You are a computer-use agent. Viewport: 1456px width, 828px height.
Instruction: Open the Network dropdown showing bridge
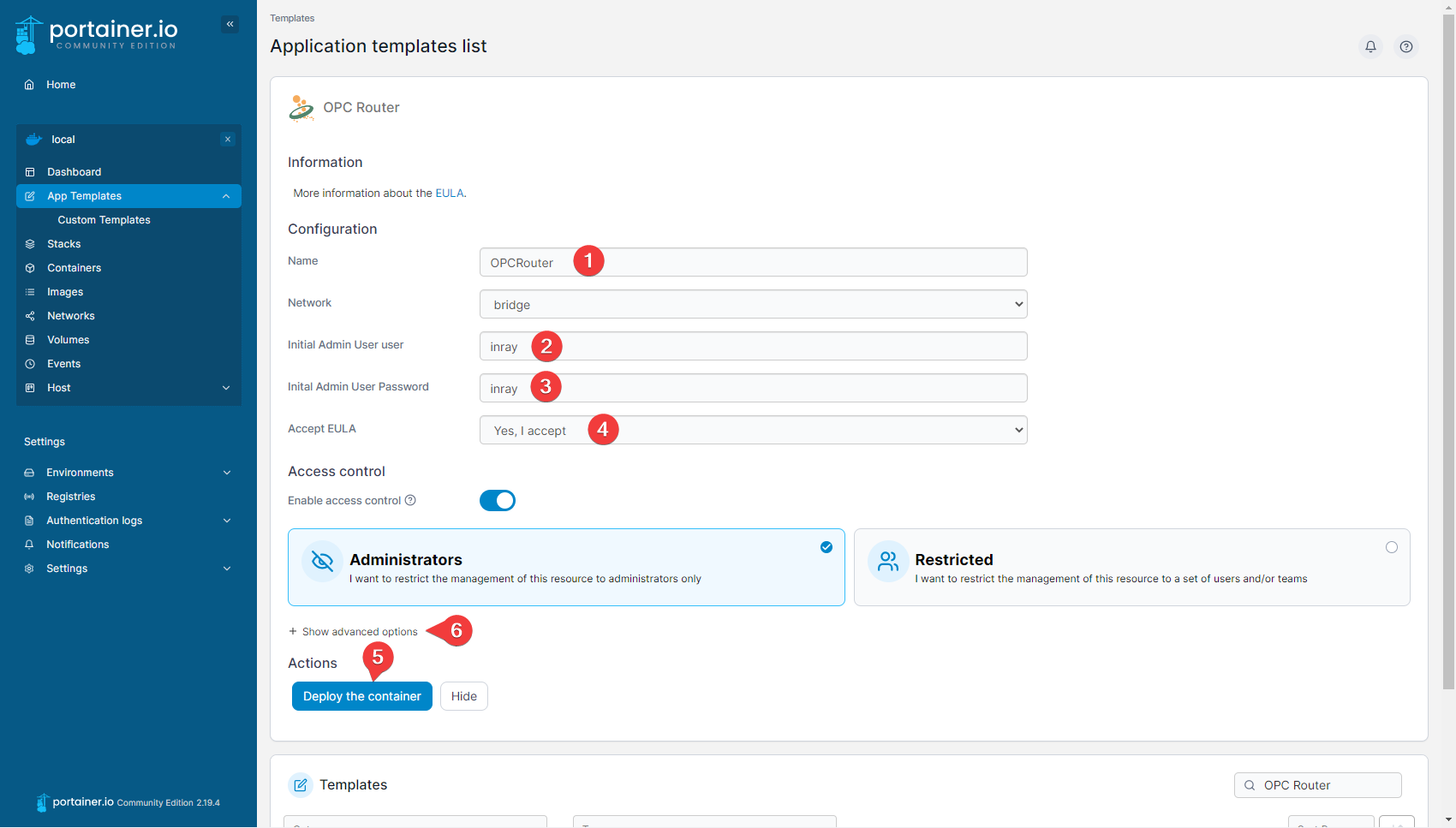coord(753,304)
